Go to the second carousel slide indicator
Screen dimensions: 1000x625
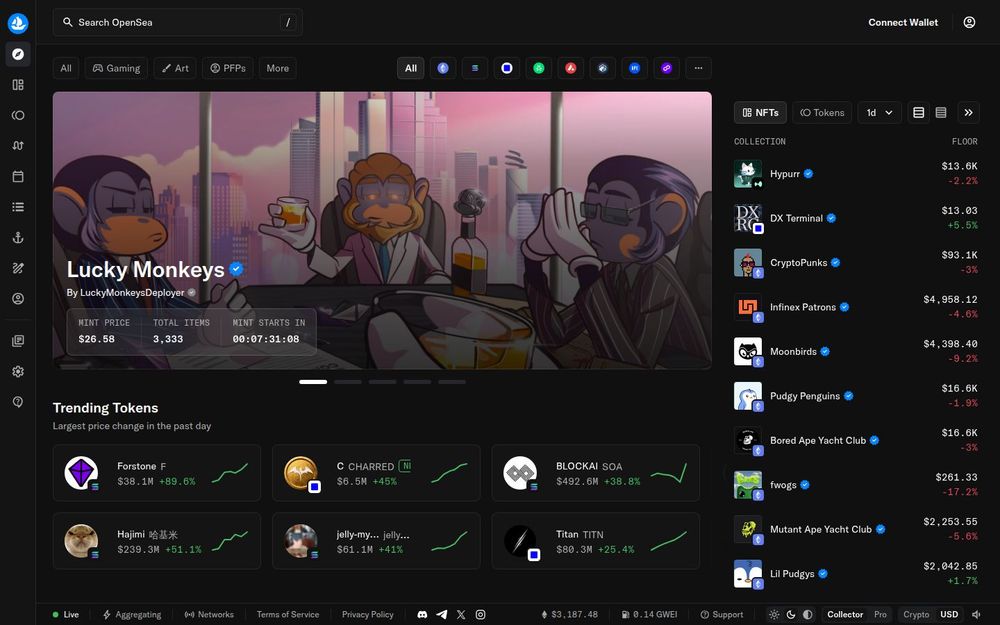pyautogui.click(x=348, y=382)
